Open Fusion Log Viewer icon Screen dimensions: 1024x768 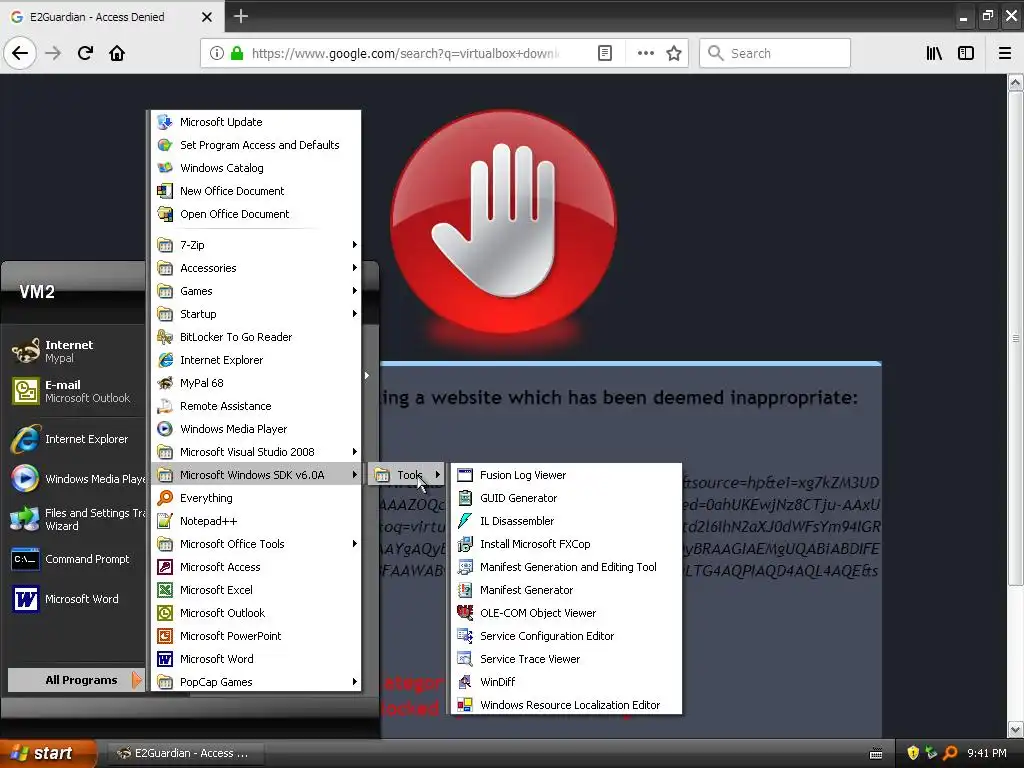(x=465, y=475)
